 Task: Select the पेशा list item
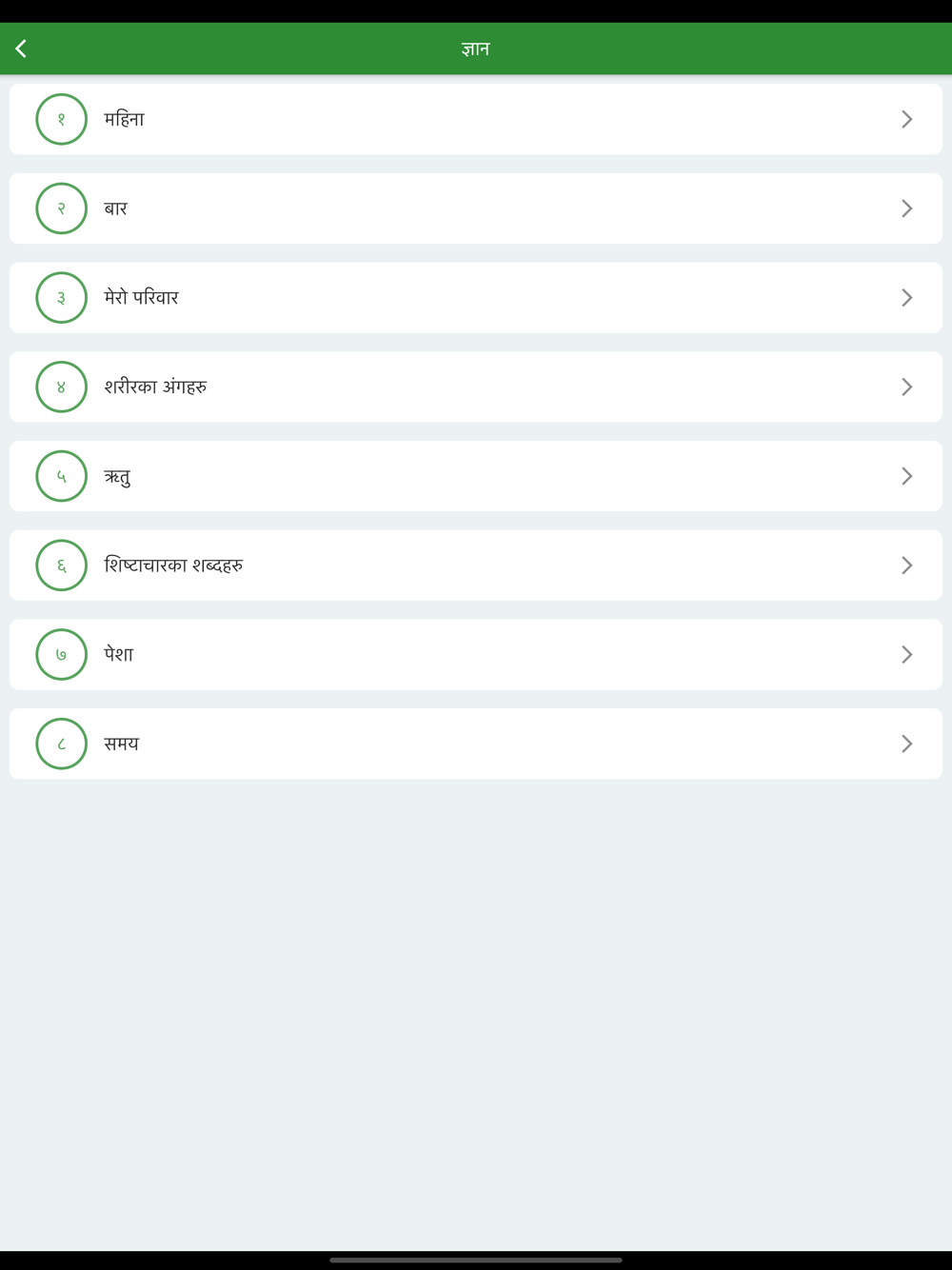[x=119, y=655]
